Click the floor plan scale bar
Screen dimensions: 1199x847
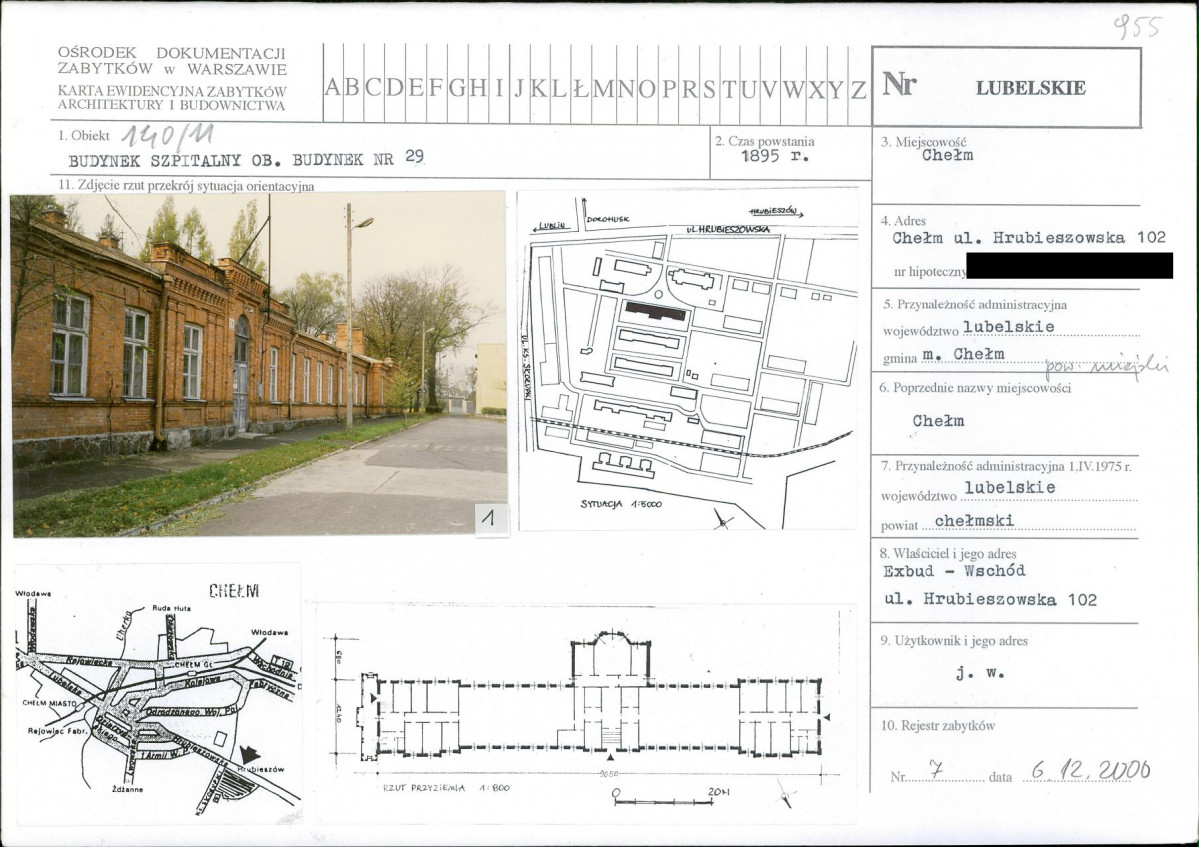click(x=662, y=799)
